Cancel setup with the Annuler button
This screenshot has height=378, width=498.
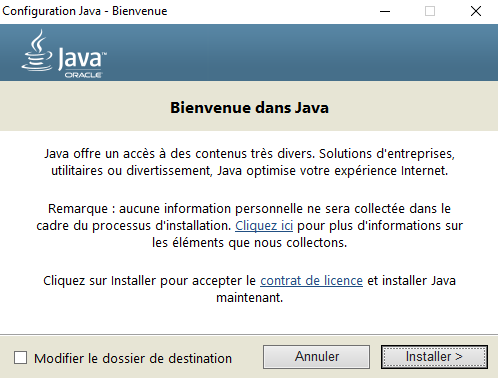[316, 357]
